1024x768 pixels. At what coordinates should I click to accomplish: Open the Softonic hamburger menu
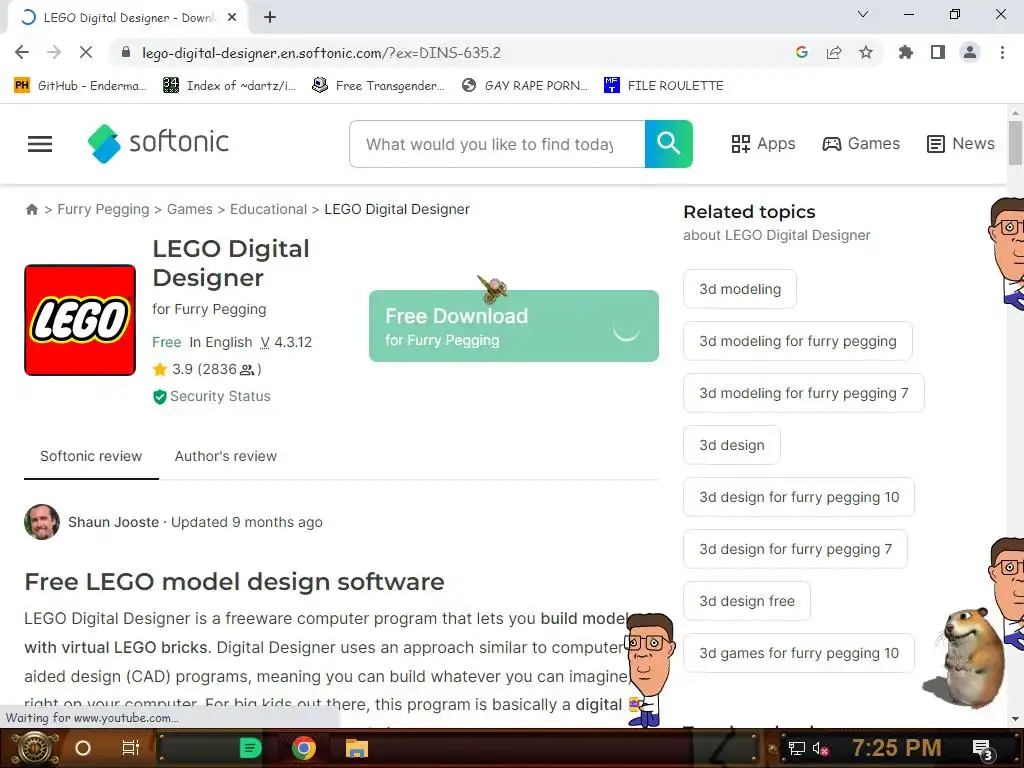click(x=40, y=144)
